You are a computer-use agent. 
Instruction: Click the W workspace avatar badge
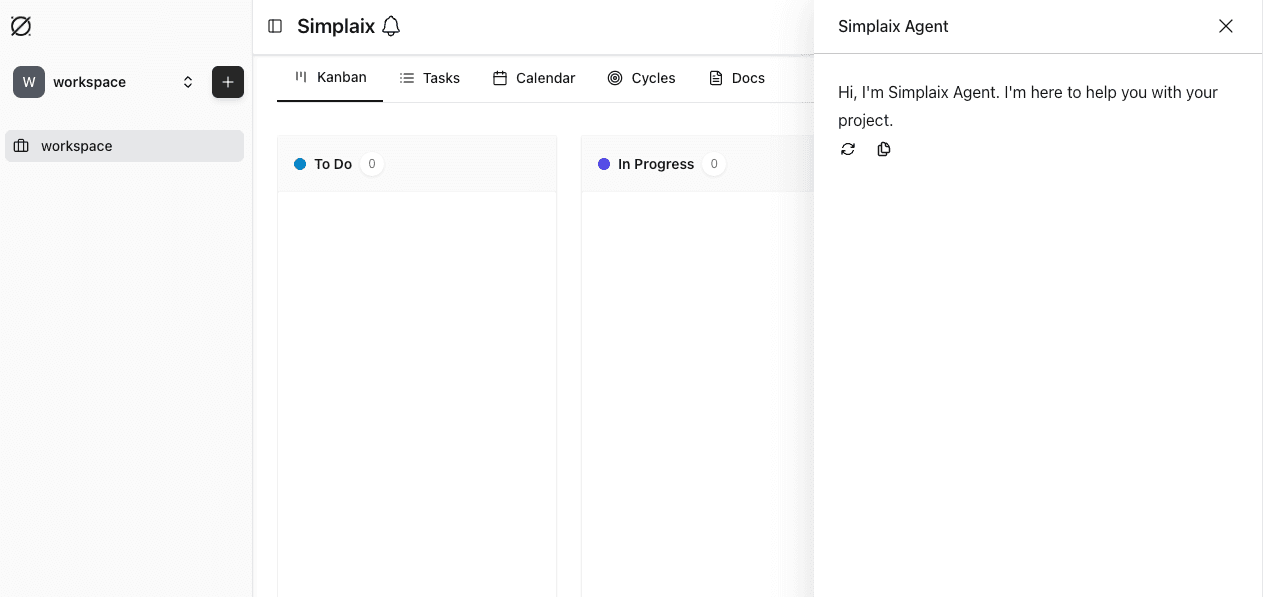28,82
